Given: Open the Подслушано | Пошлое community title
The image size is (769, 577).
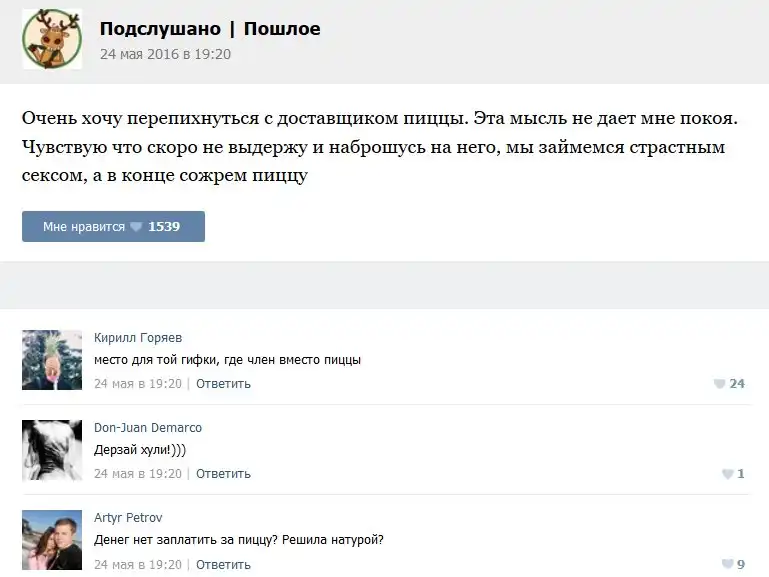Looking at the screenshot, I should [210, 29].
